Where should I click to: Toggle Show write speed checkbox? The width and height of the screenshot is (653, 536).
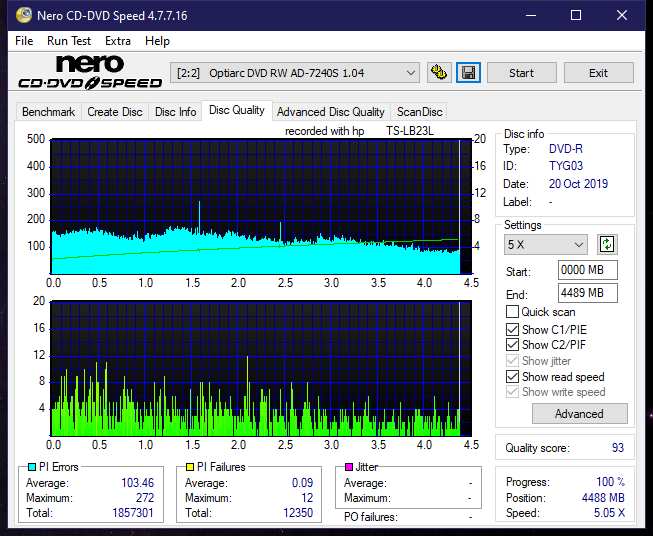512,392
